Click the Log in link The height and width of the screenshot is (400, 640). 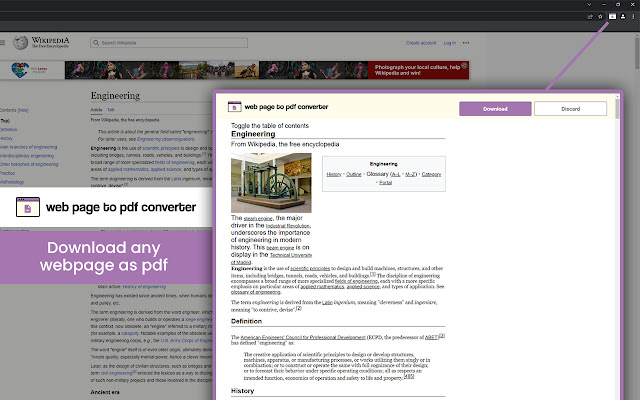pyautogui.click(x=449, y=43)
